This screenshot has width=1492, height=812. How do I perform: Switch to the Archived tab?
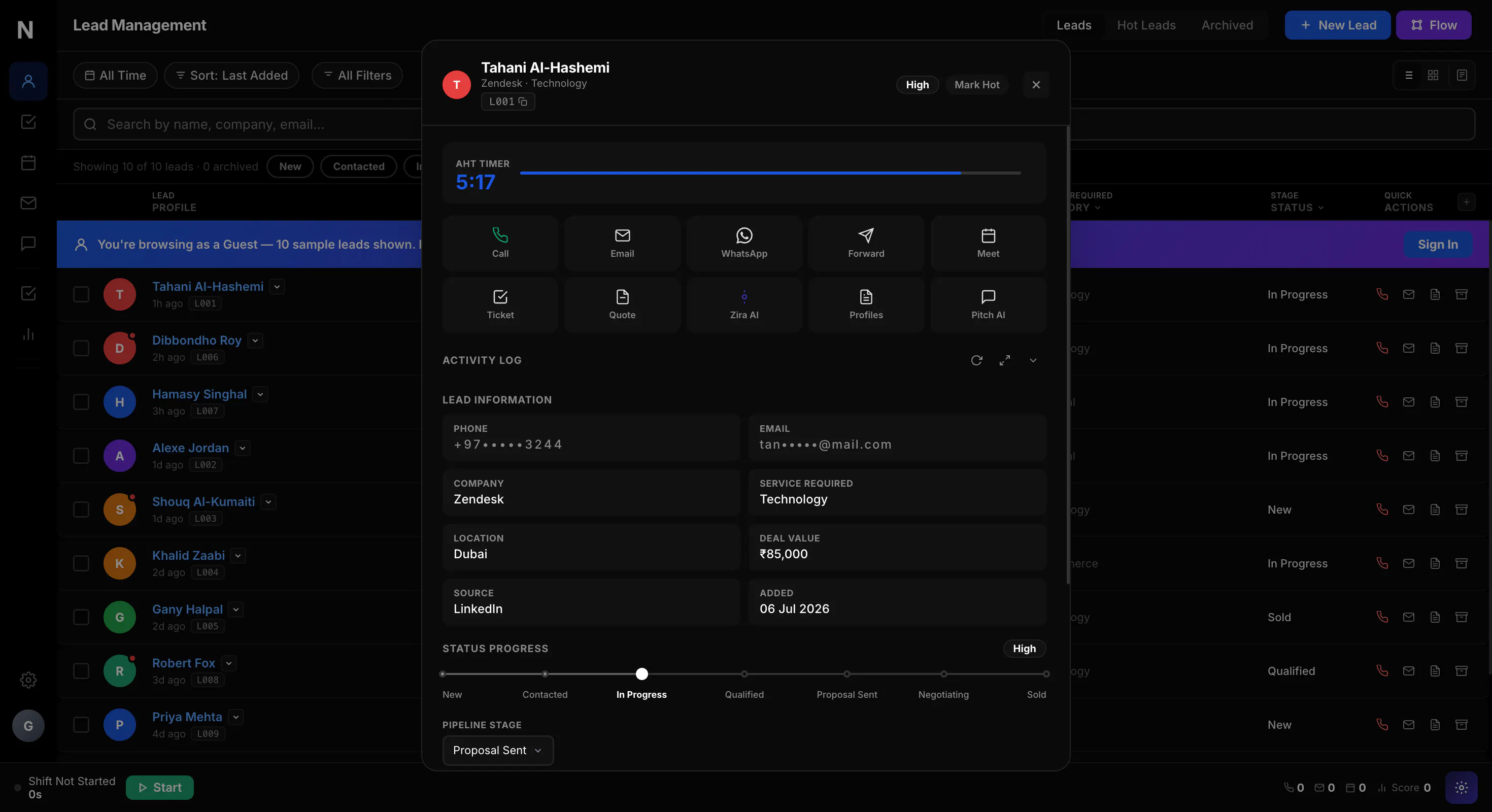pos(1227,25)
